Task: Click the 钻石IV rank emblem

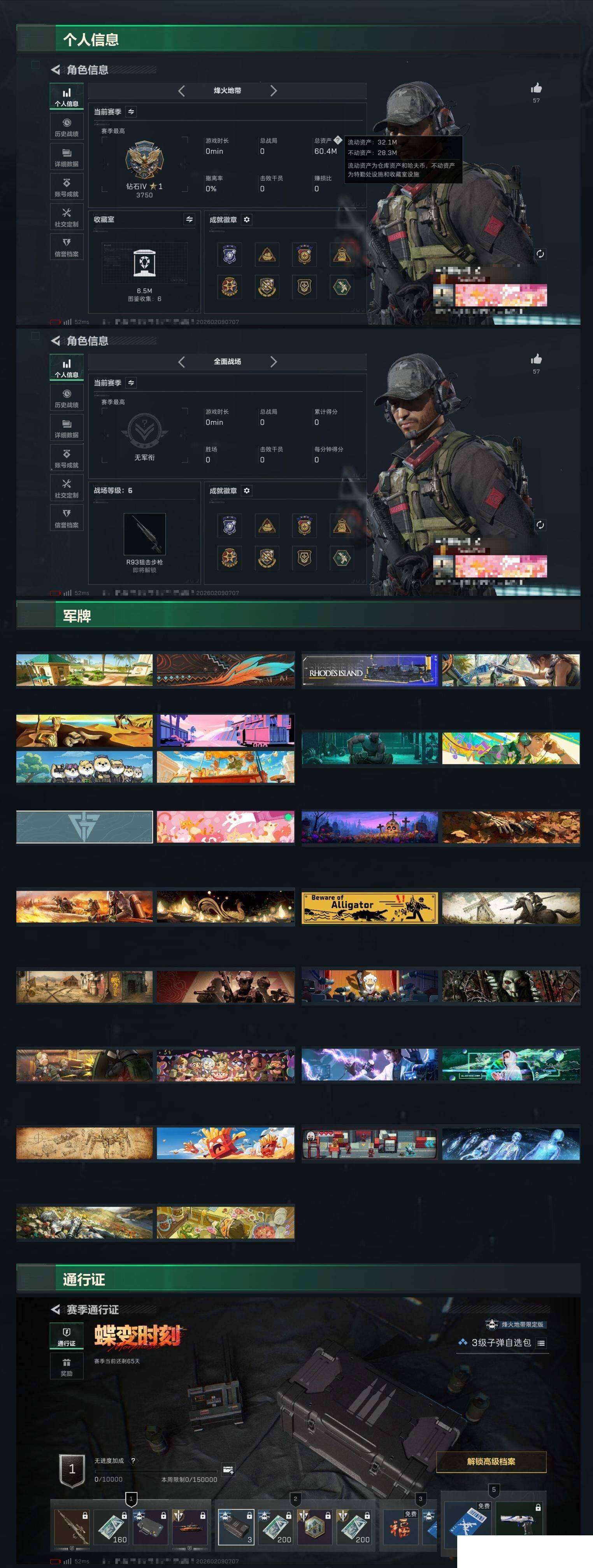Action: (x=144, y=159)
